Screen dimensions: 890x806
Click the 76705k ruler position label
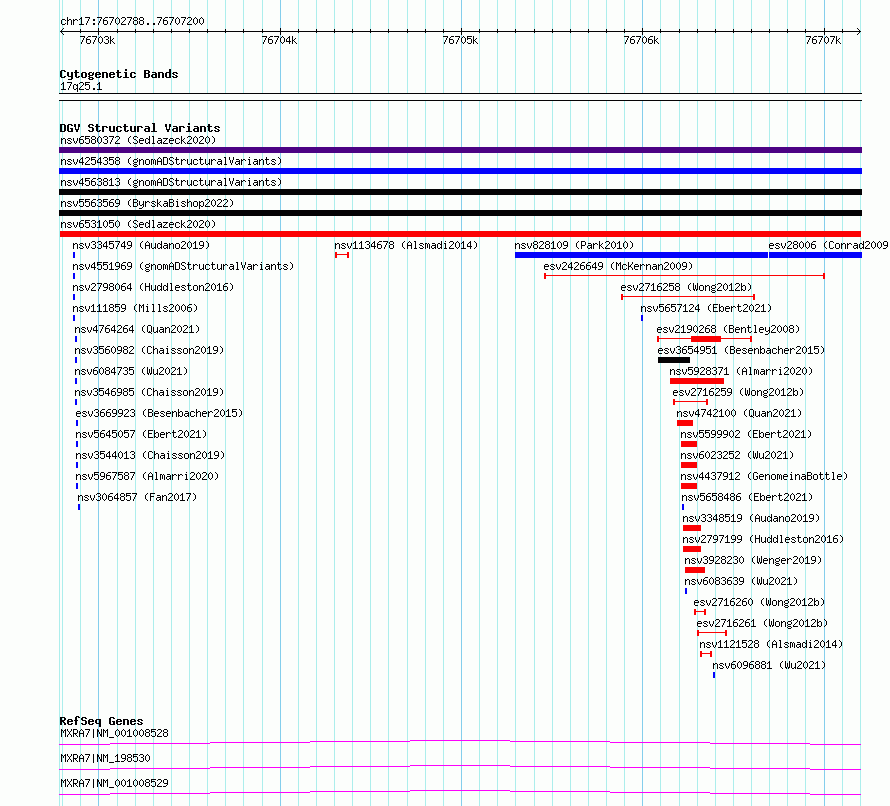point(460,40)
